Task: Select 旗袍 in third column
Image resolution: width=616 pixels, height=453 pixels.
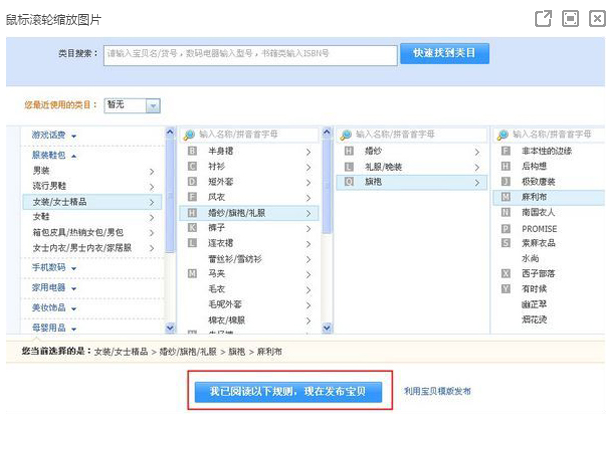Action: tap(412, 182)
